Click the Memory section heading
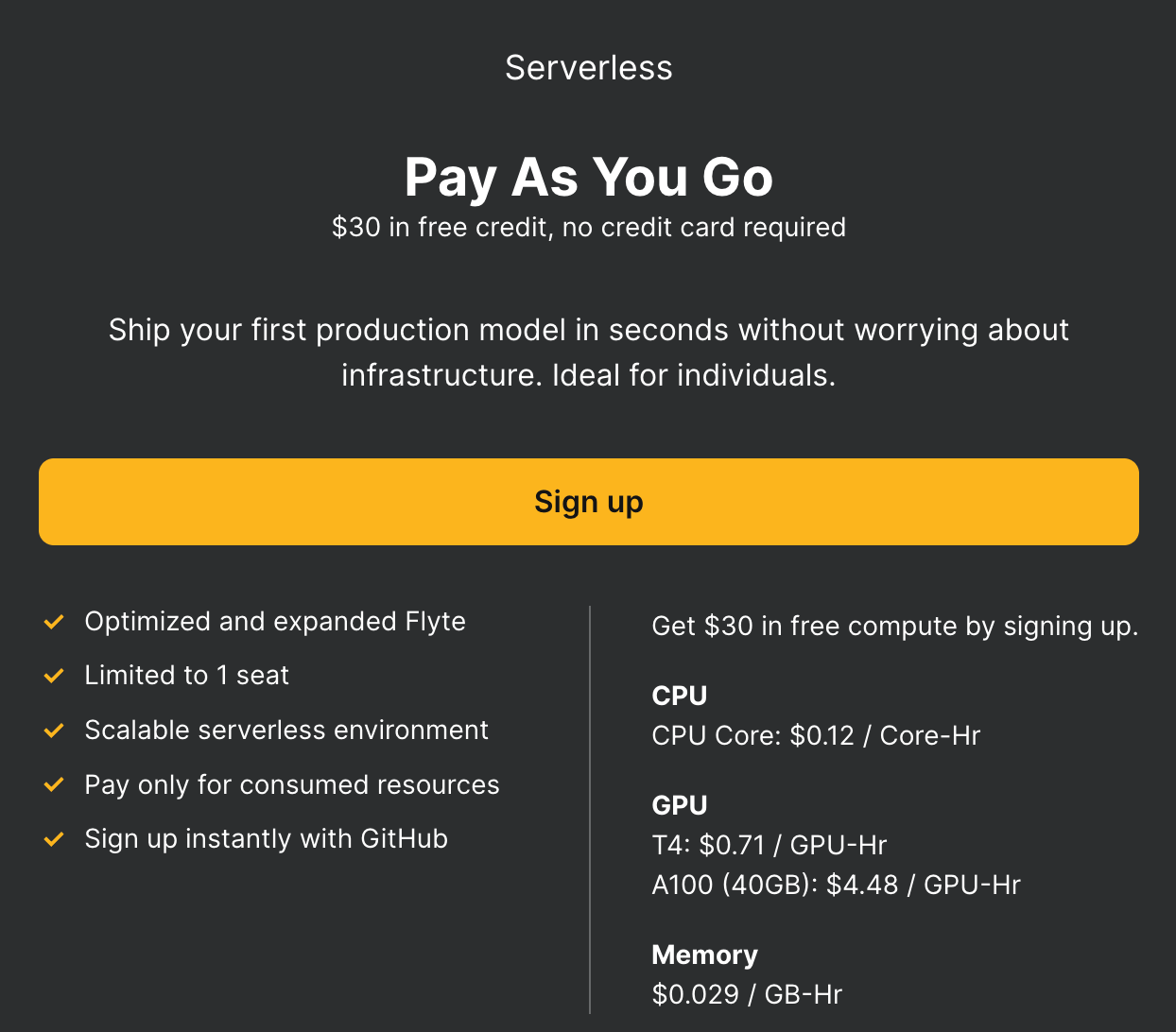 point(704,955)
